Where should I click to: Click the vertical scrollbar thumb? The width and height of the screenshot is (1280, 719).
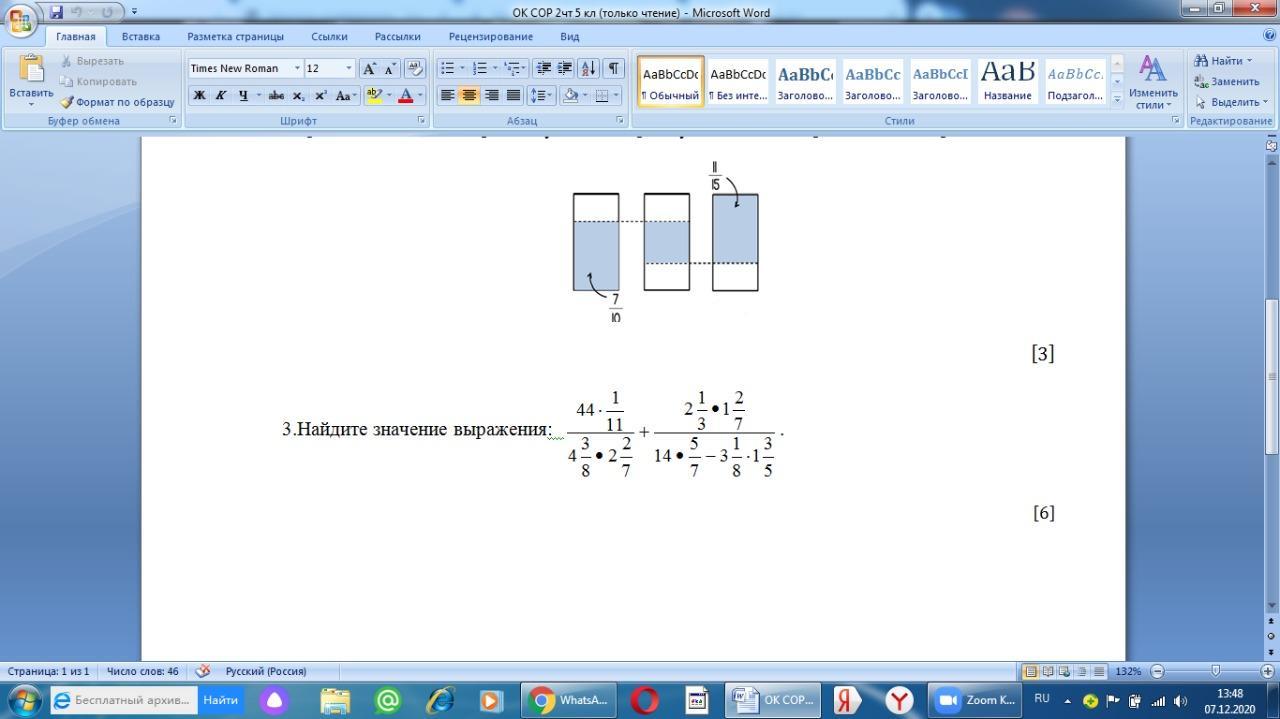tap(1272, 375)
